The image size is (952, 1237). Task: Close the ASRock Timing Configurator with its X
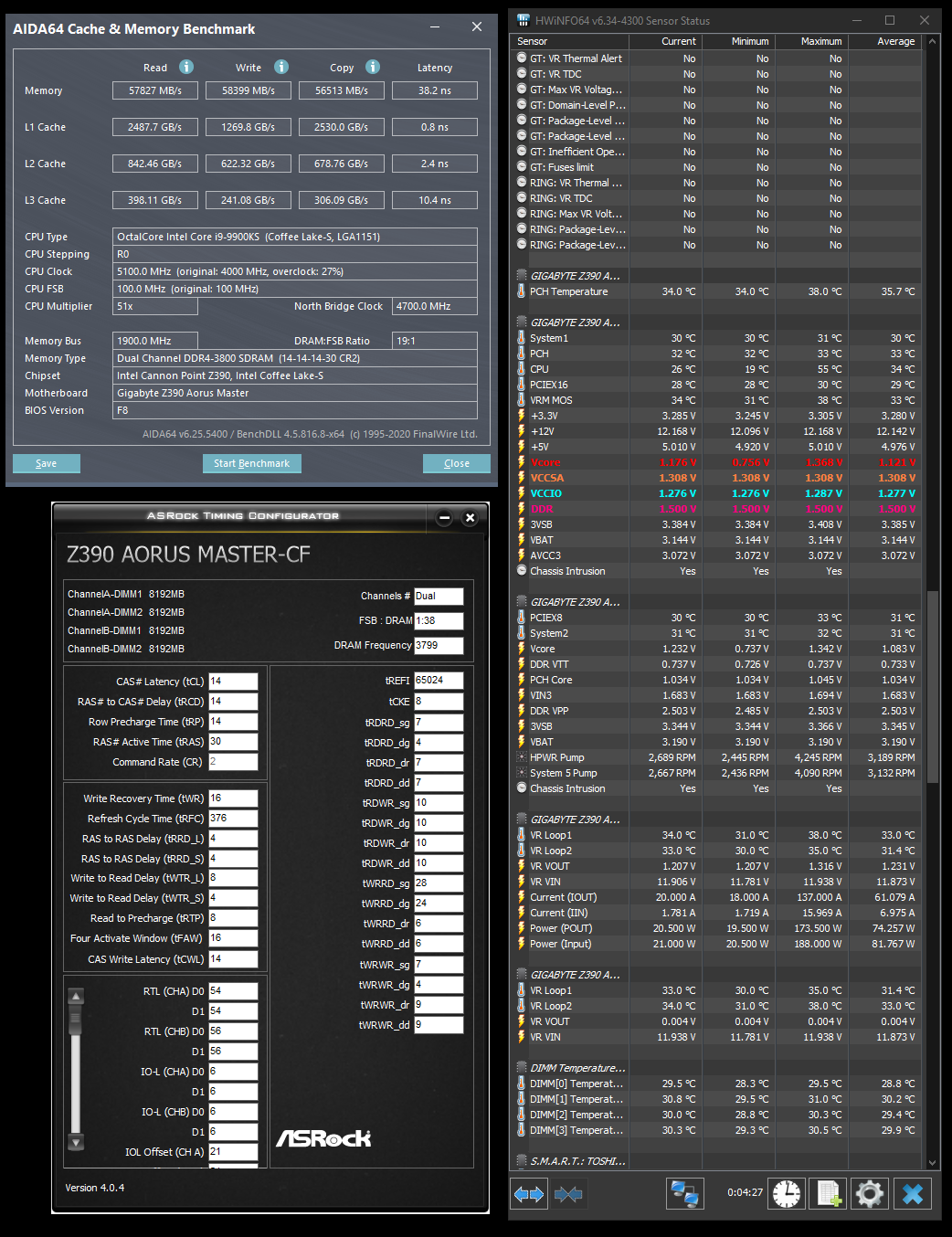pos(470,518)
